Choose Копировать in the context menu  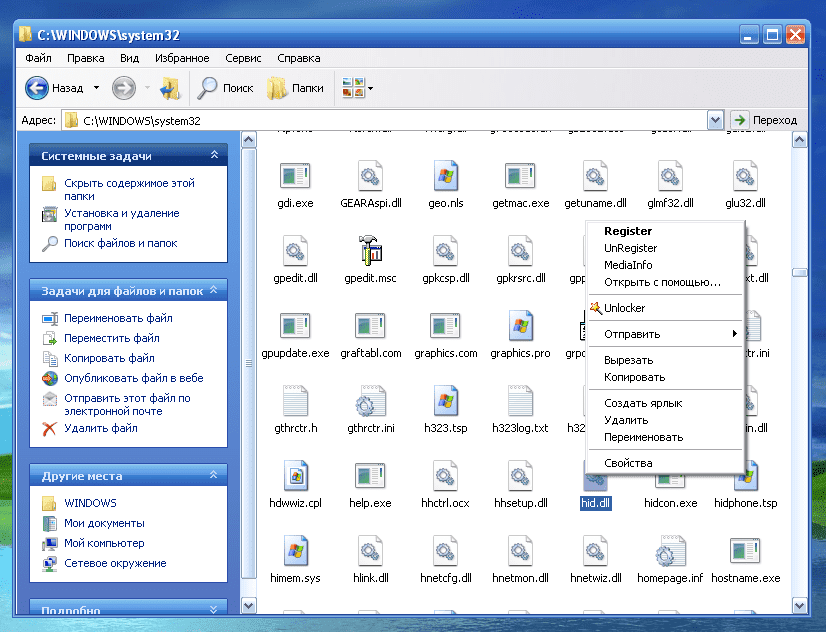tap(665, 377)
